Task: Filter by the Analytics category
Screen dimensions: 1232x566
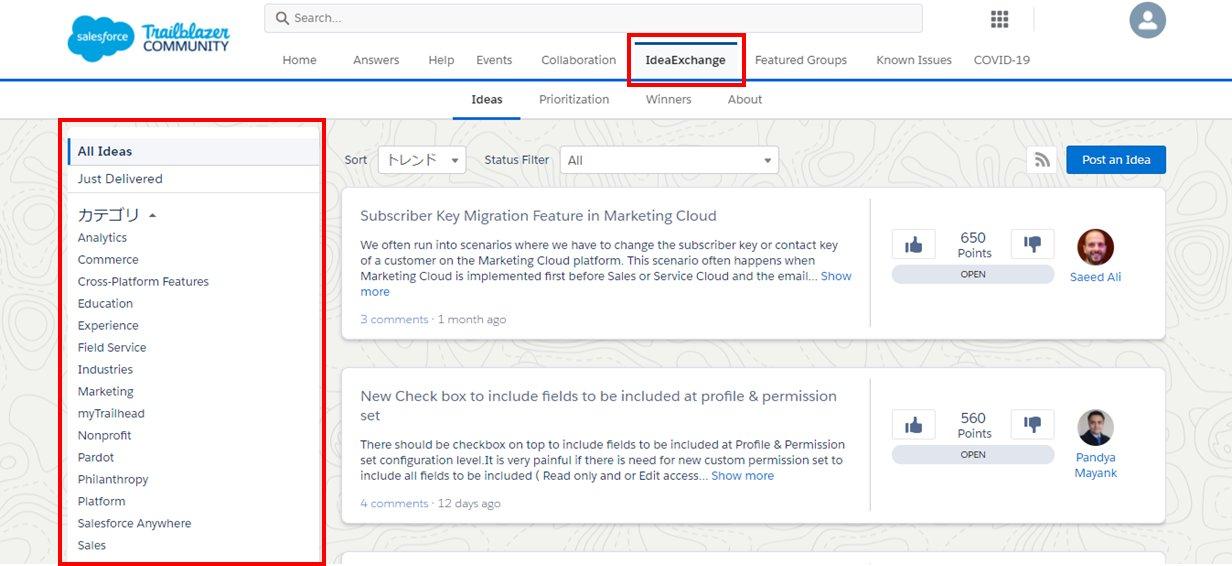Action: [x=102, y=238]
